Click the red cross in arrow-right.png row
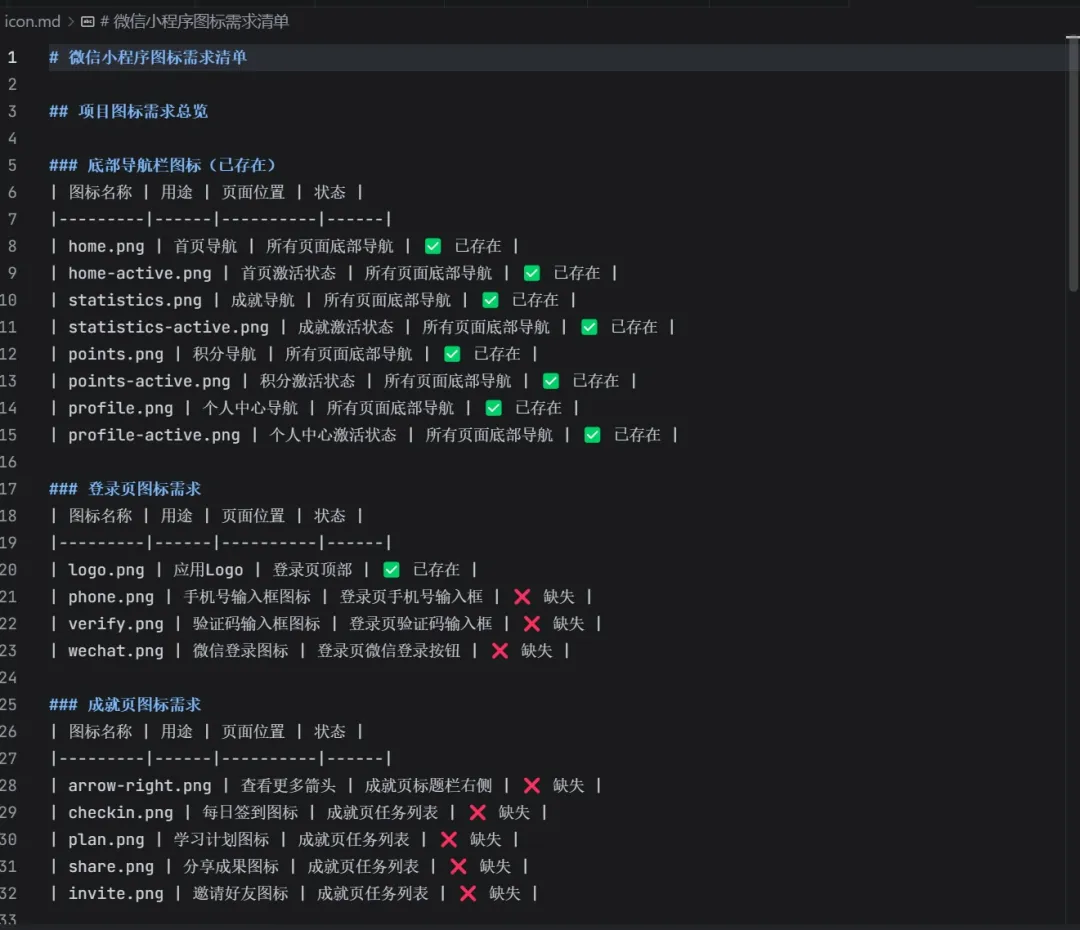The width and height of the screenshot is (1080, 930). pyautogui.click(x=532, y=785)
